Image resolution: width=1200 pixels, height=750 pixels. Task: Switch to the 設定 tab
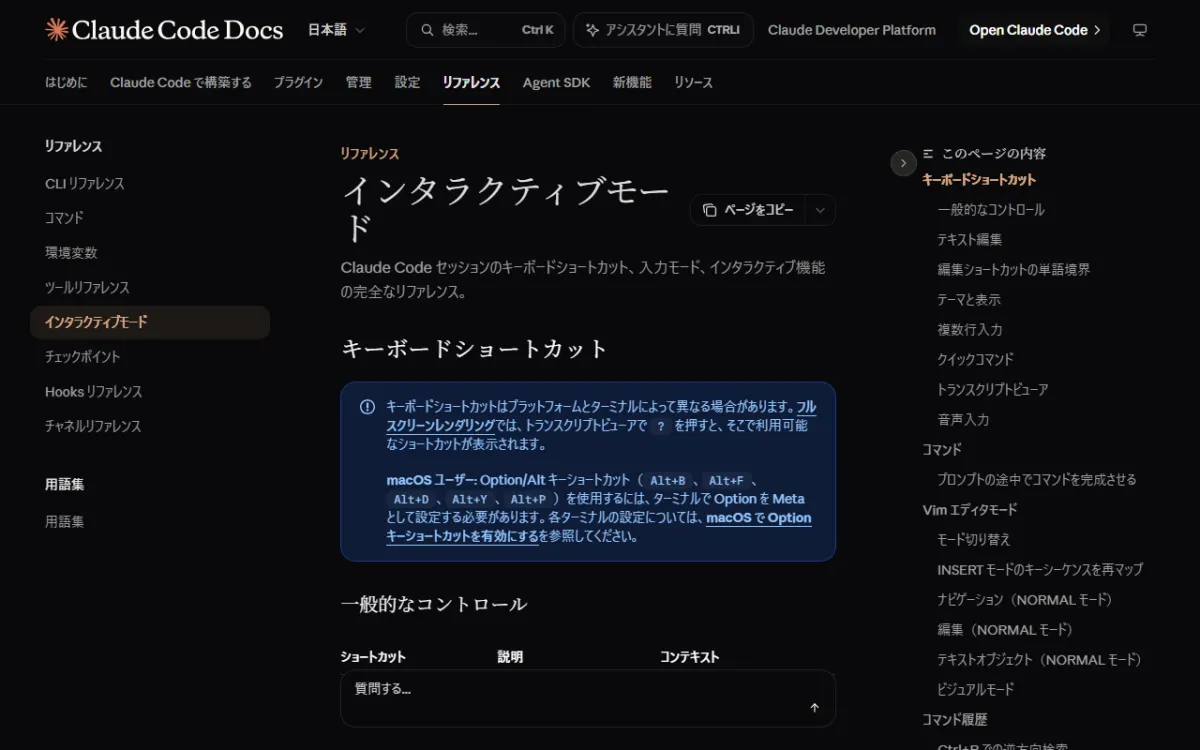(x=407, y=82)
